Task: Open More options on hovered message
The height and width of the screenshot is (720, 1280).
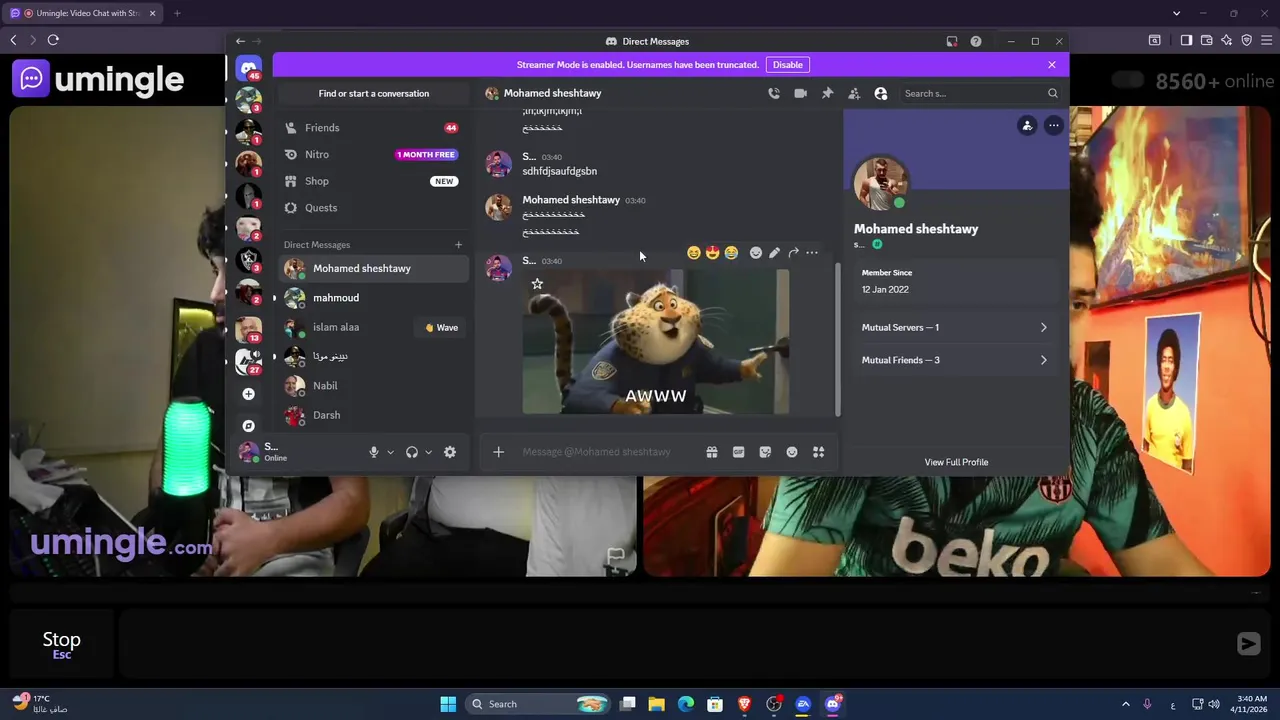Action: 812,253
